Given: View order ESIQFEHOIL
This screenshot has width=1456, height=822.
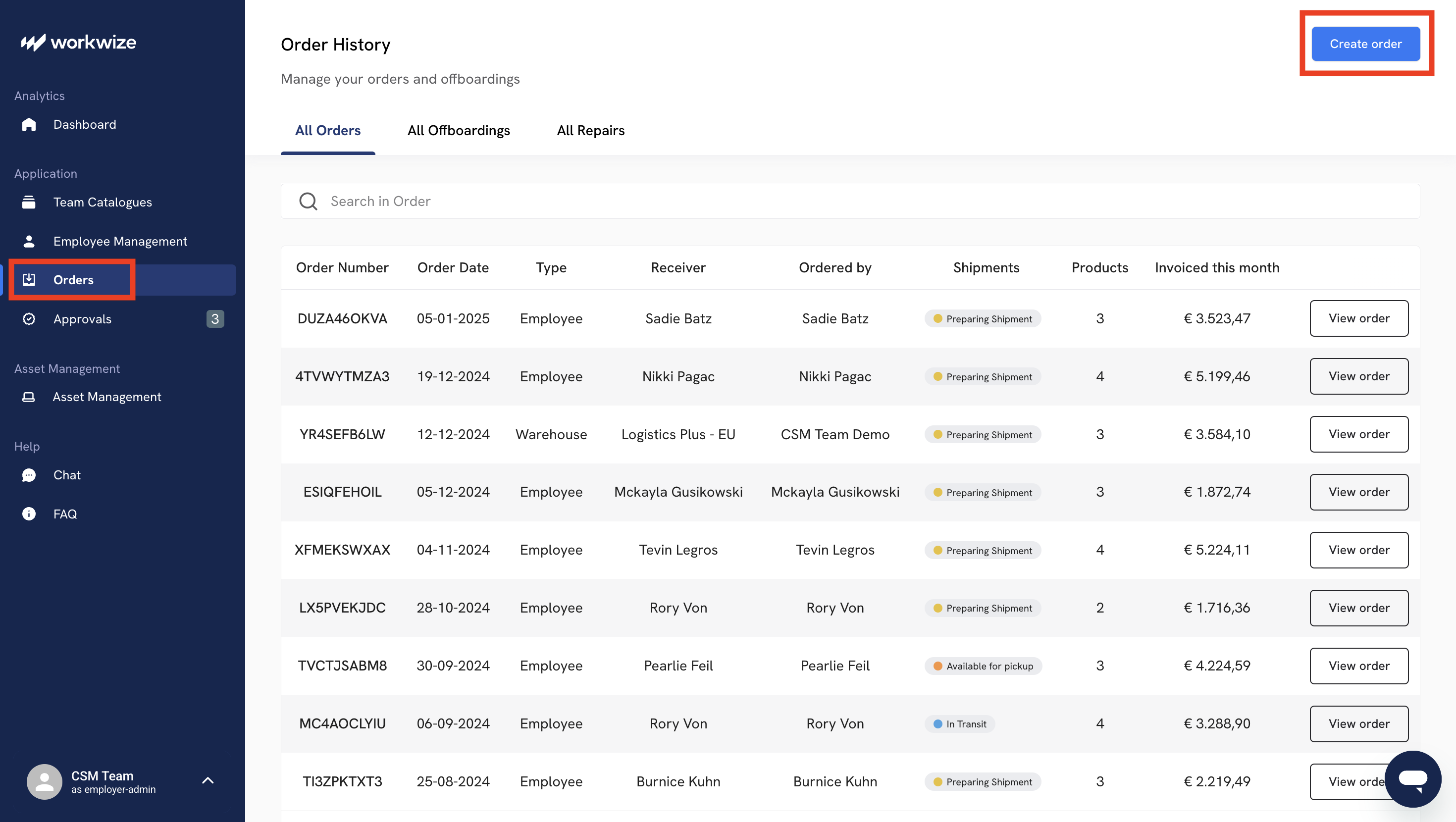Looking at the screenshot, I should 1359,492.
